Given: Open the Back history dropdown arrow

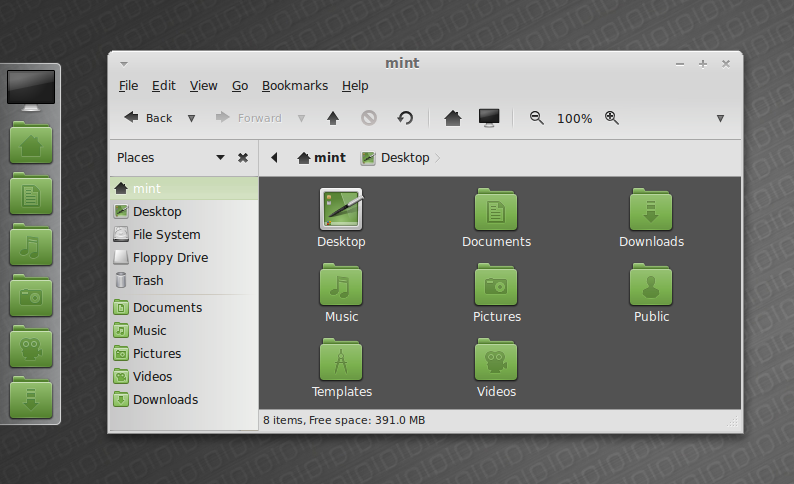Looking at the screenshot, I should point(191,118).
